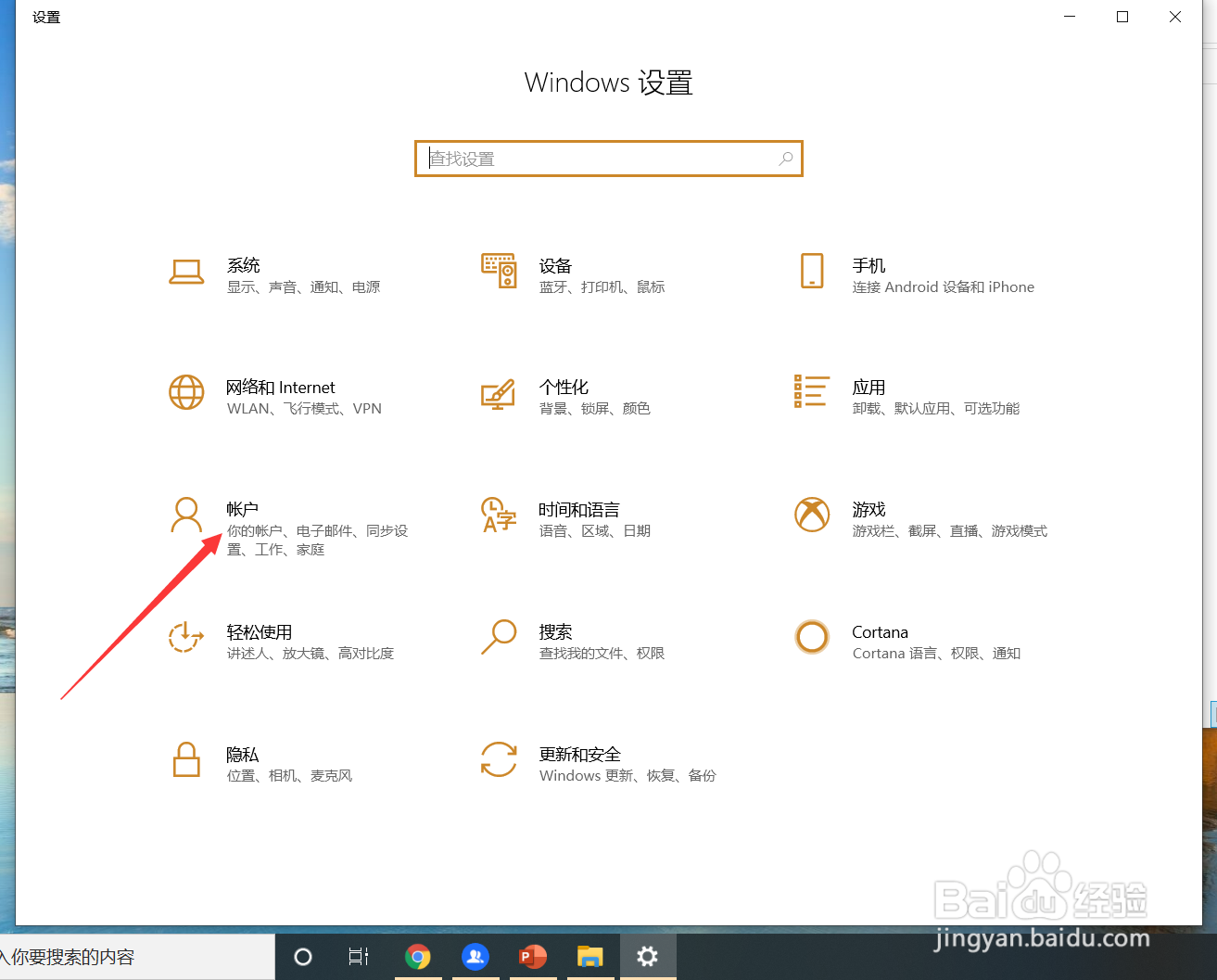Open the 网络和 Internet globe icon
The width and height of the screenshot is (1217, 980).
(x=186, y=392)
